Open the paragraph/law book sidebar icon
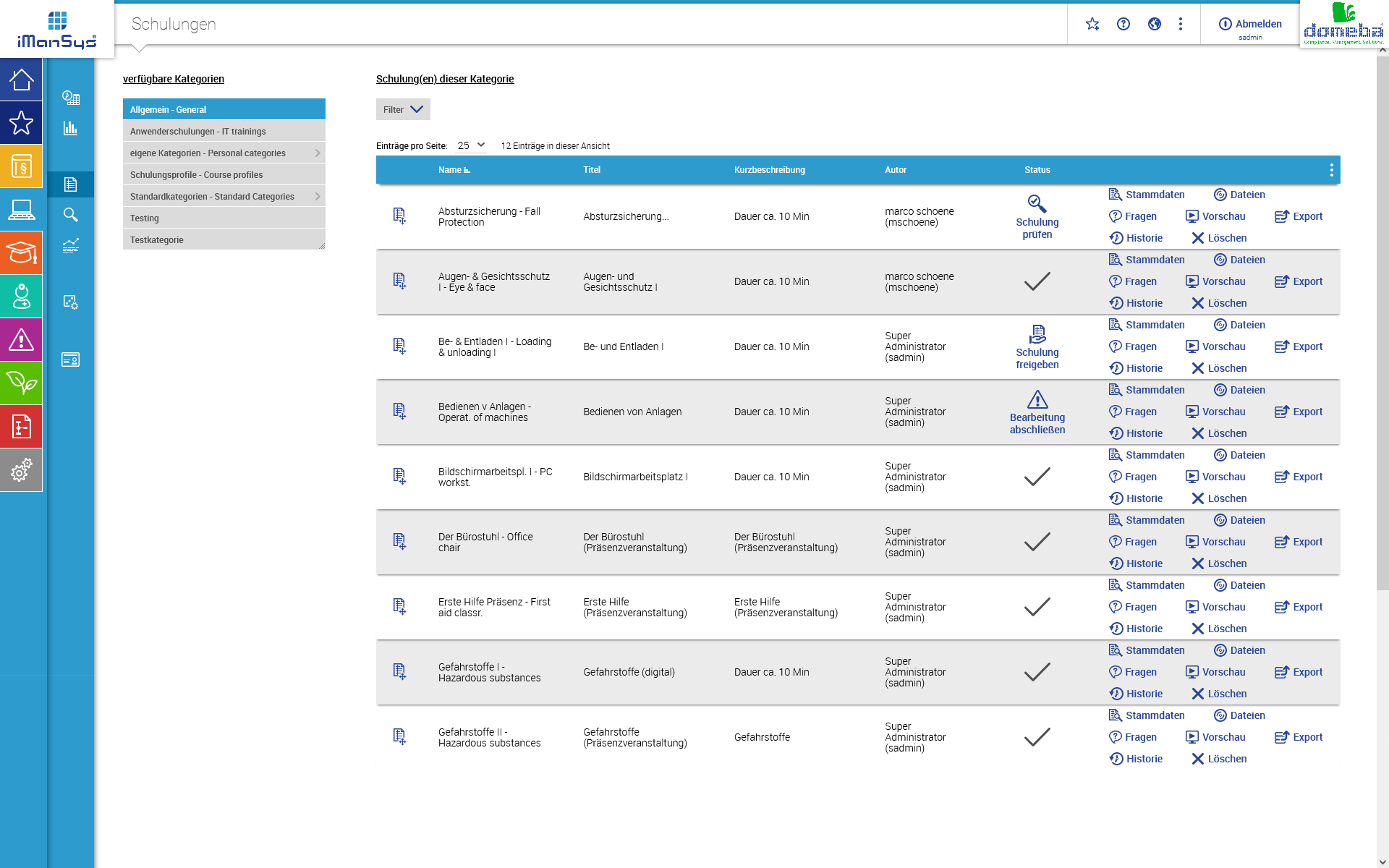This screenshot has height=868, width=1389. [21, 166]
